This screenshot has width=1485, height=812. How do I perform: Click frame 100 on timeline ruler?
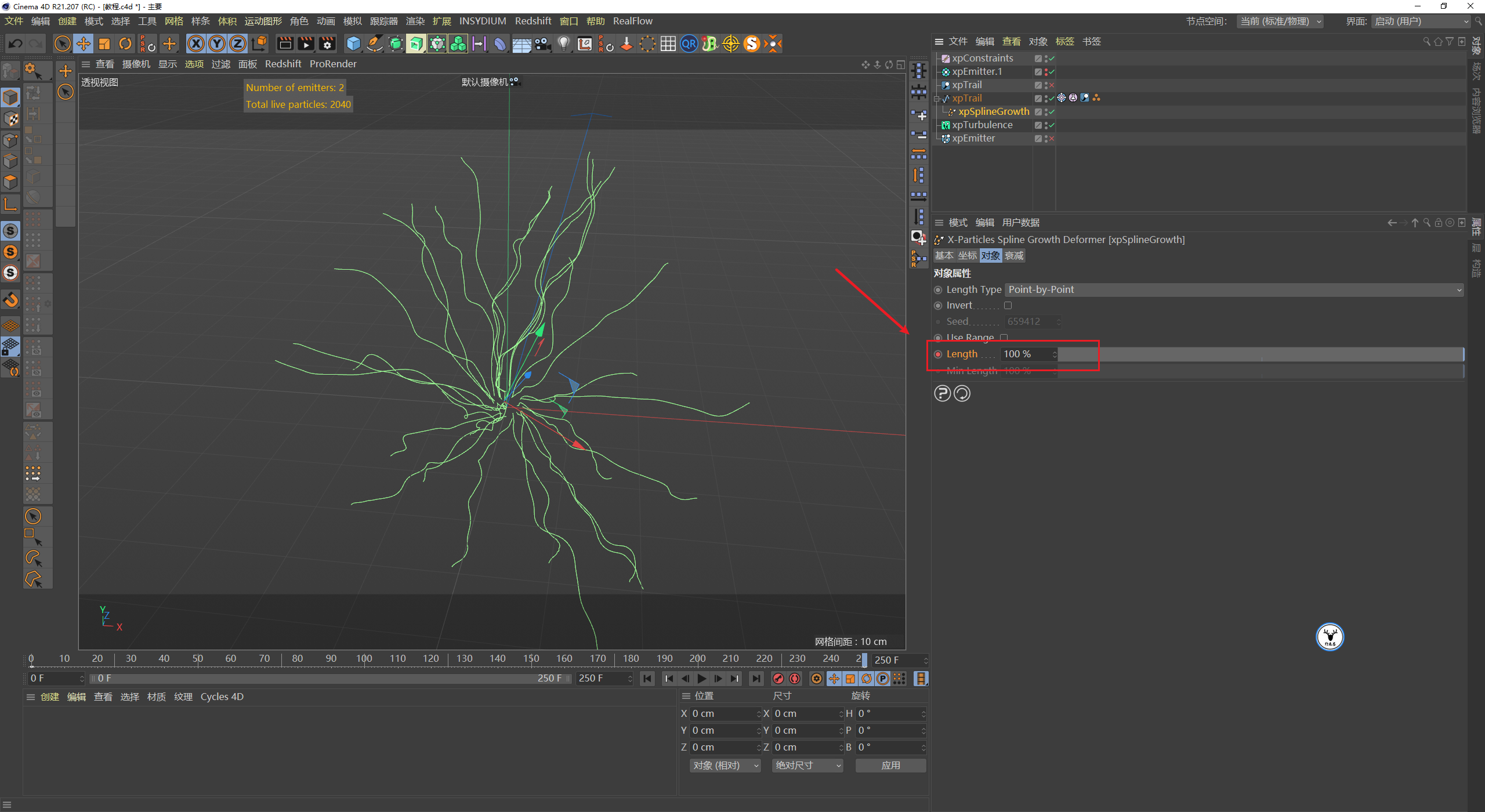[364, 658]
